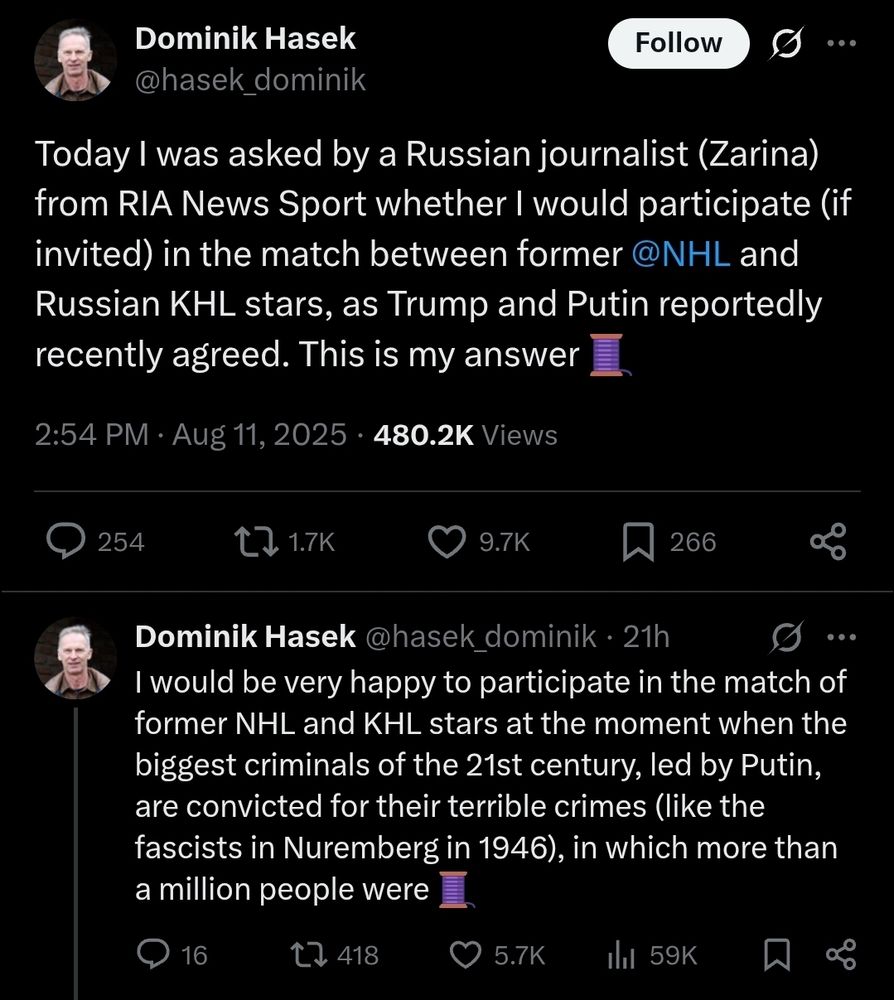This screenshot has height=1000, width=894.
Task: Share the thread reply tweet
Action: click(x=840, y=955)
